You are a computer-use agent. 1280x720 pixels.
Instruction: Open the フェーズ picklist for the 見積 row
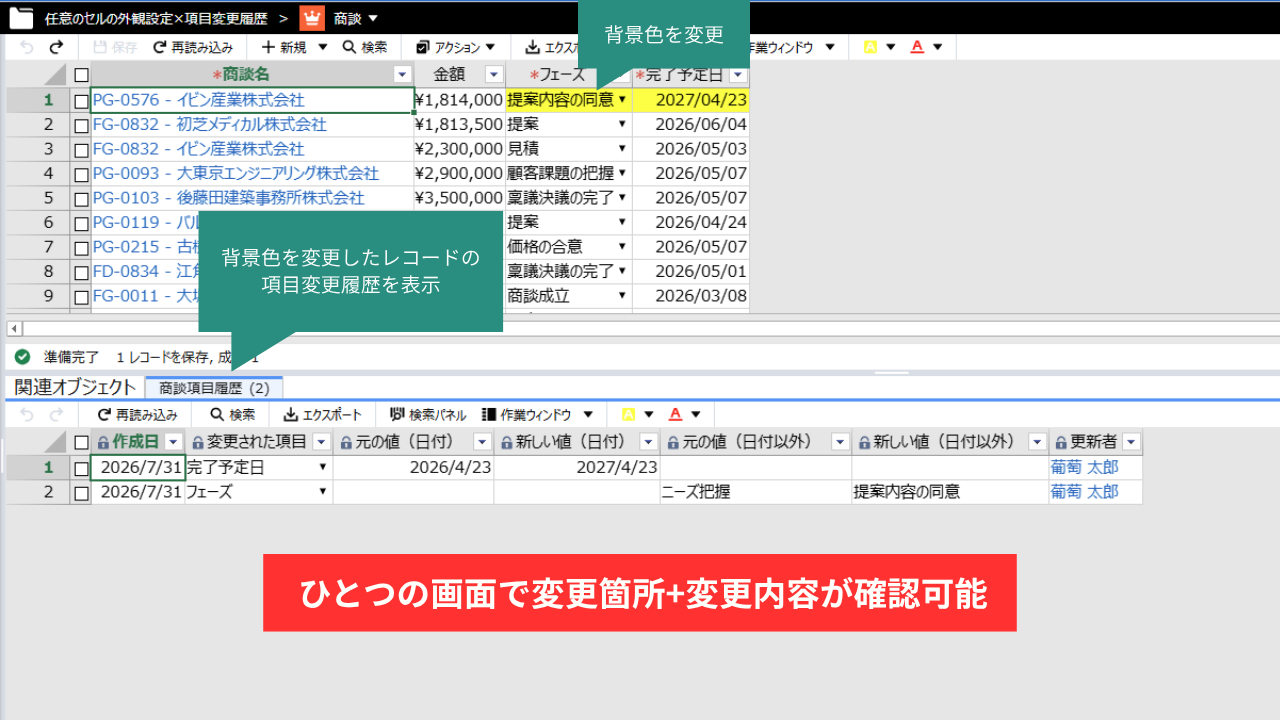point(622,149)
